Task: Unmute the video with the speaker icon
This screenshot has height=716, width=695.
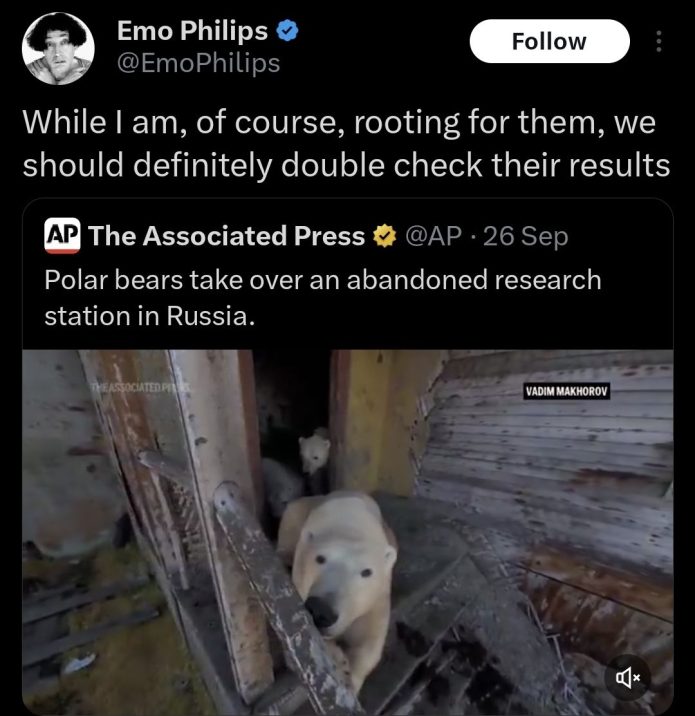Action: pos(628,678)
